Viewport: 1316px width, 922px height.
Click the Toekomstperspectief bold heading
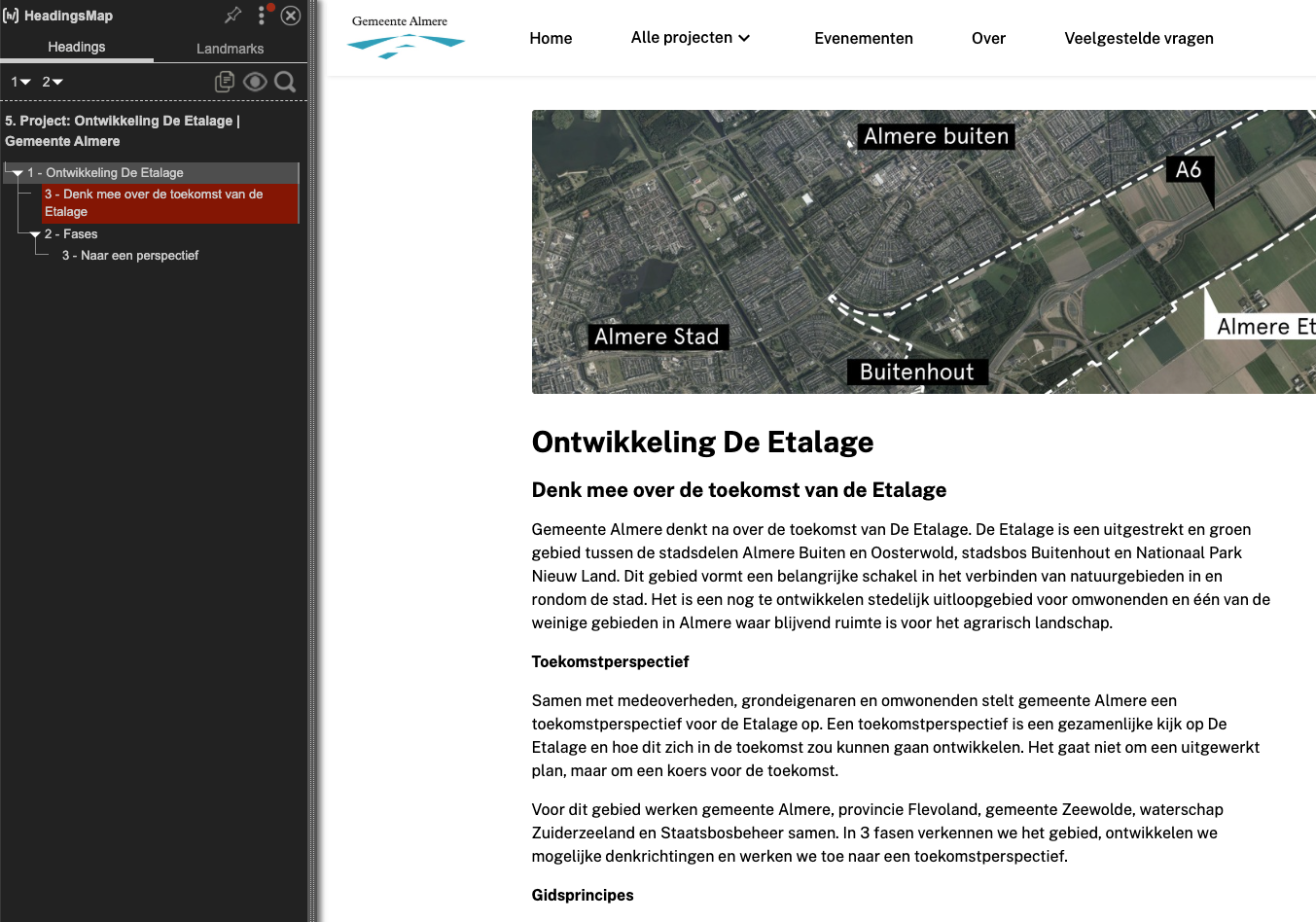click(x=610, y=661)
